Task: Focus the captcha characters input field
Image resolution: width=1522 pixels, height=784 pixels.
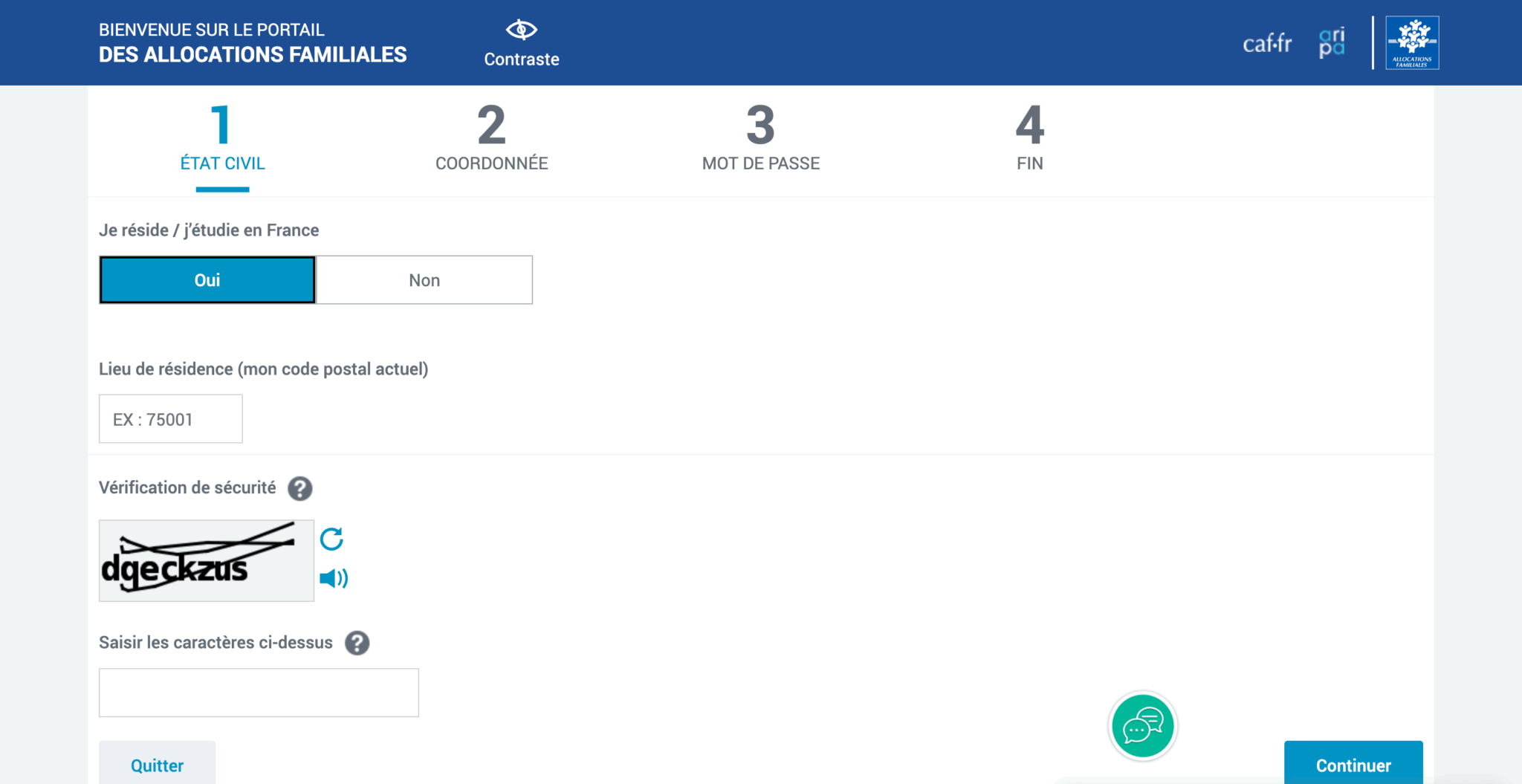Action: [x=259, y=693]
